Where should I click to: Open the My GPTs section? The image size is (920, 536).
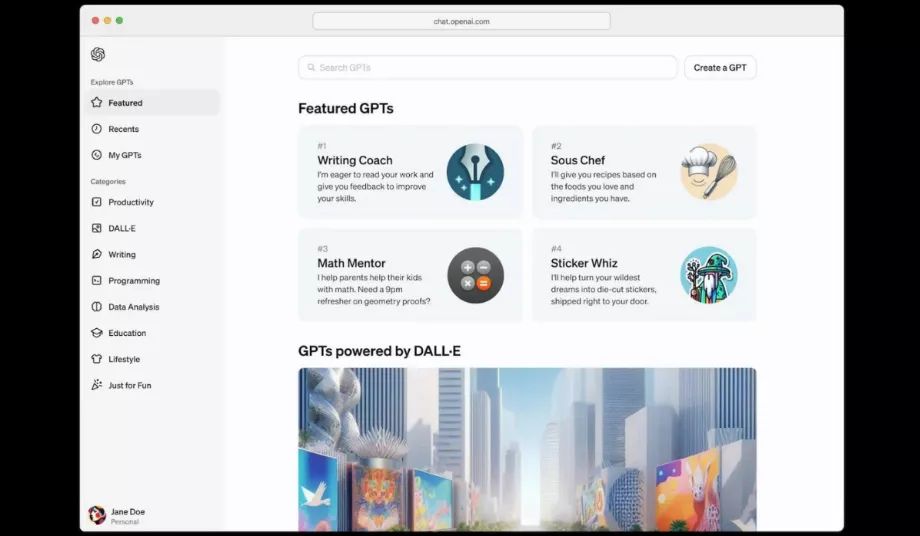pos(152,155)
